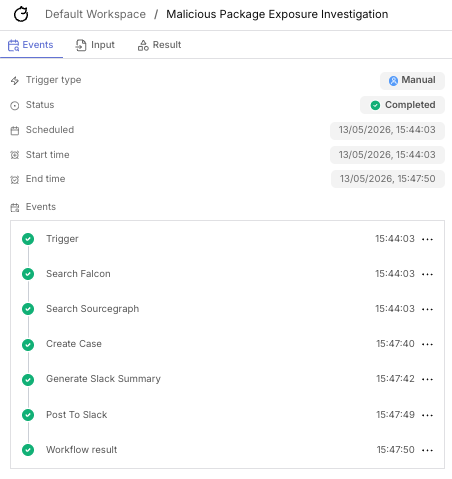
Task: Select the Start time timestamp value
Action: click(x=387, y=155)
